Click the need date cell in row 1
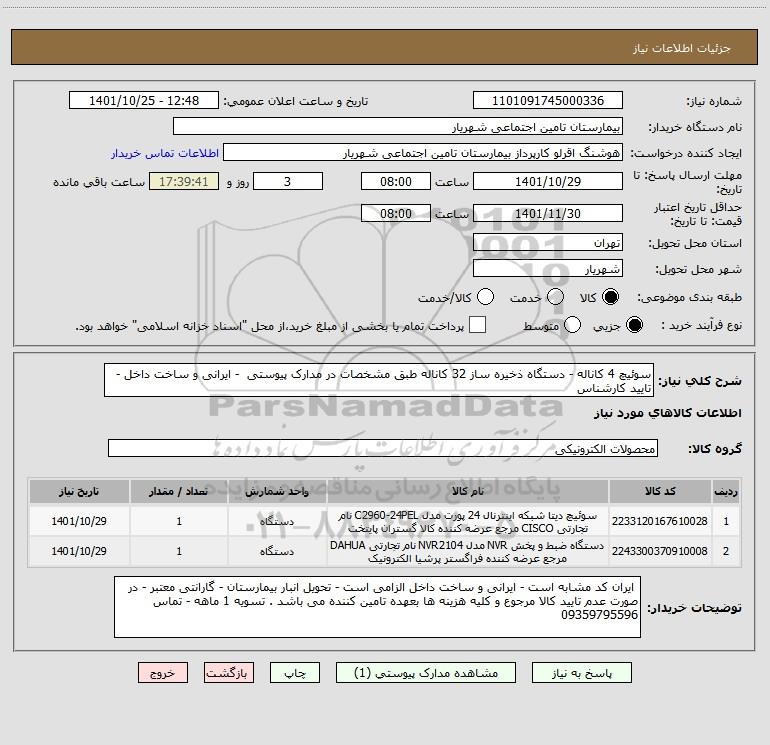 (x=79, y=522)
